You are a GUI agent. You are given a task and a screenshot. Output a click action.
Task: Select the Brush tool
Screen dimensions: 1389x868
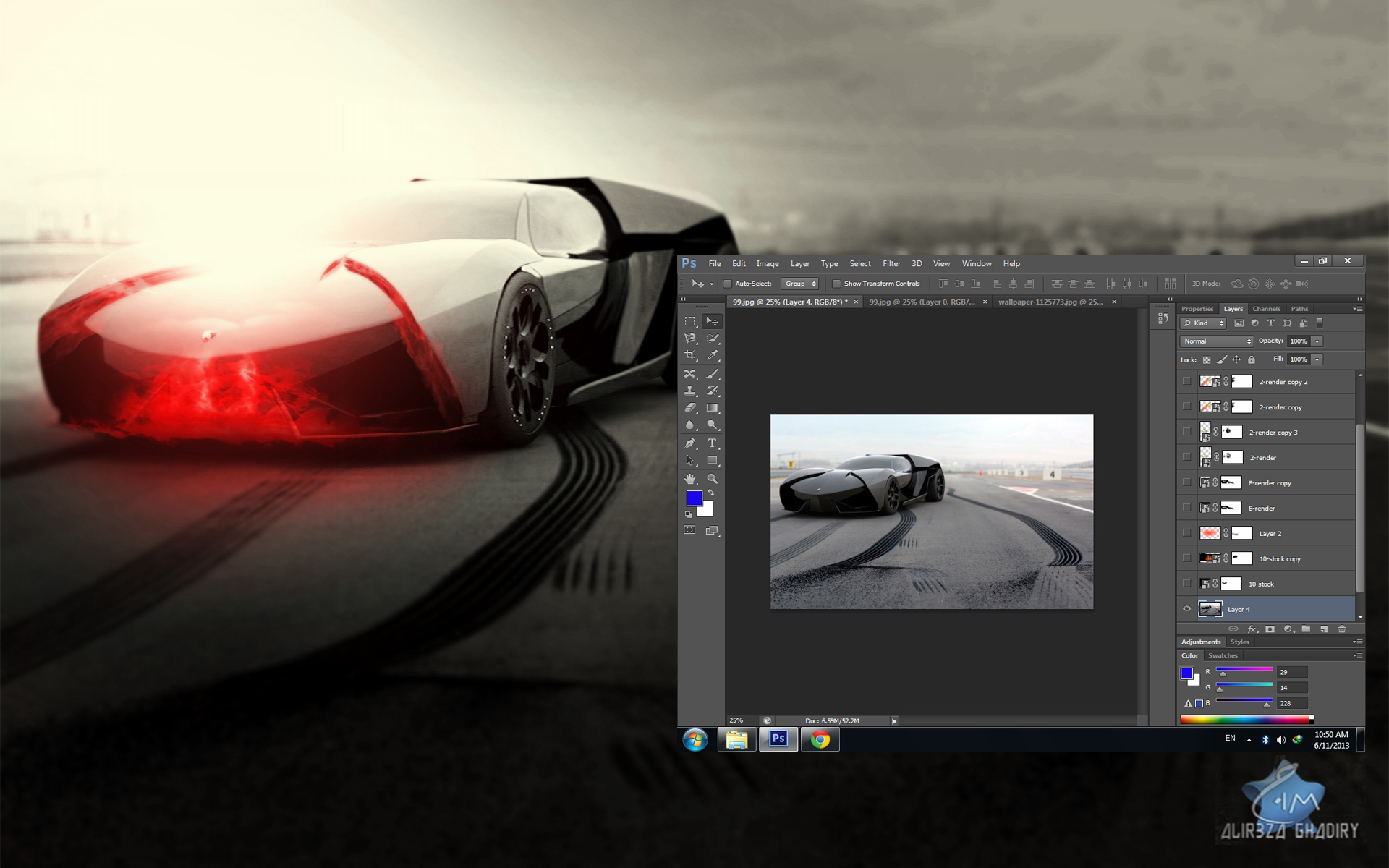(x=715, y=376)
